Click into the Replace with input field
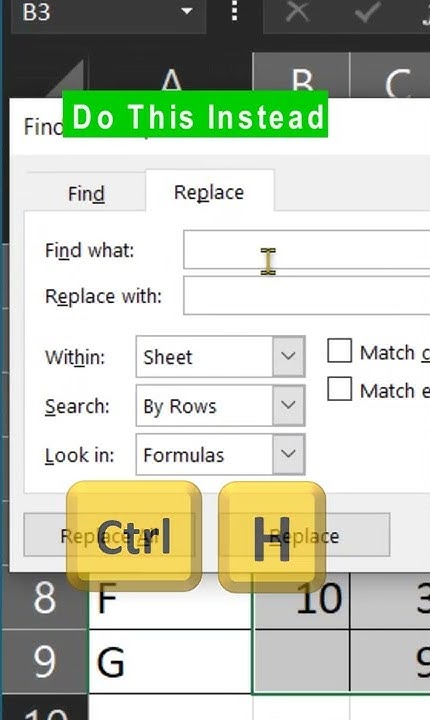 coord(306,295)
